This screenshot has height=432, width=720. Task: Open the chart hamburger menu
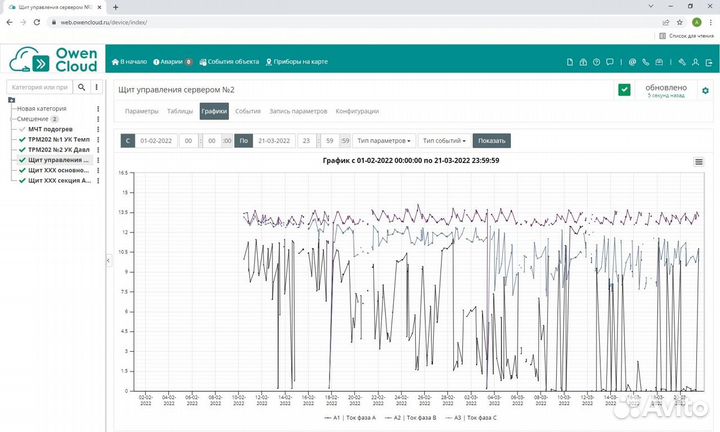[699, 161]
